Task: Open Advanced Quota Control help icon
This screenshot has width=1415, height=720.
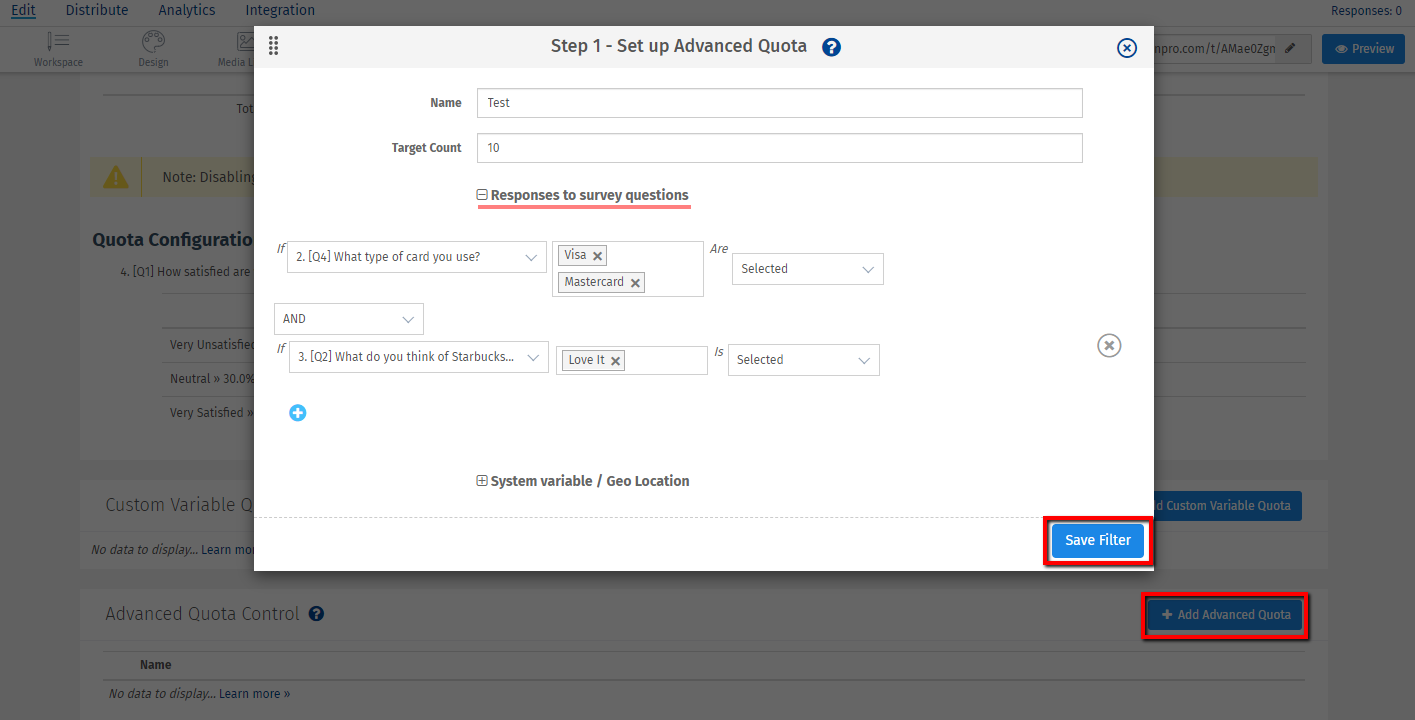Action: (316, 613)
